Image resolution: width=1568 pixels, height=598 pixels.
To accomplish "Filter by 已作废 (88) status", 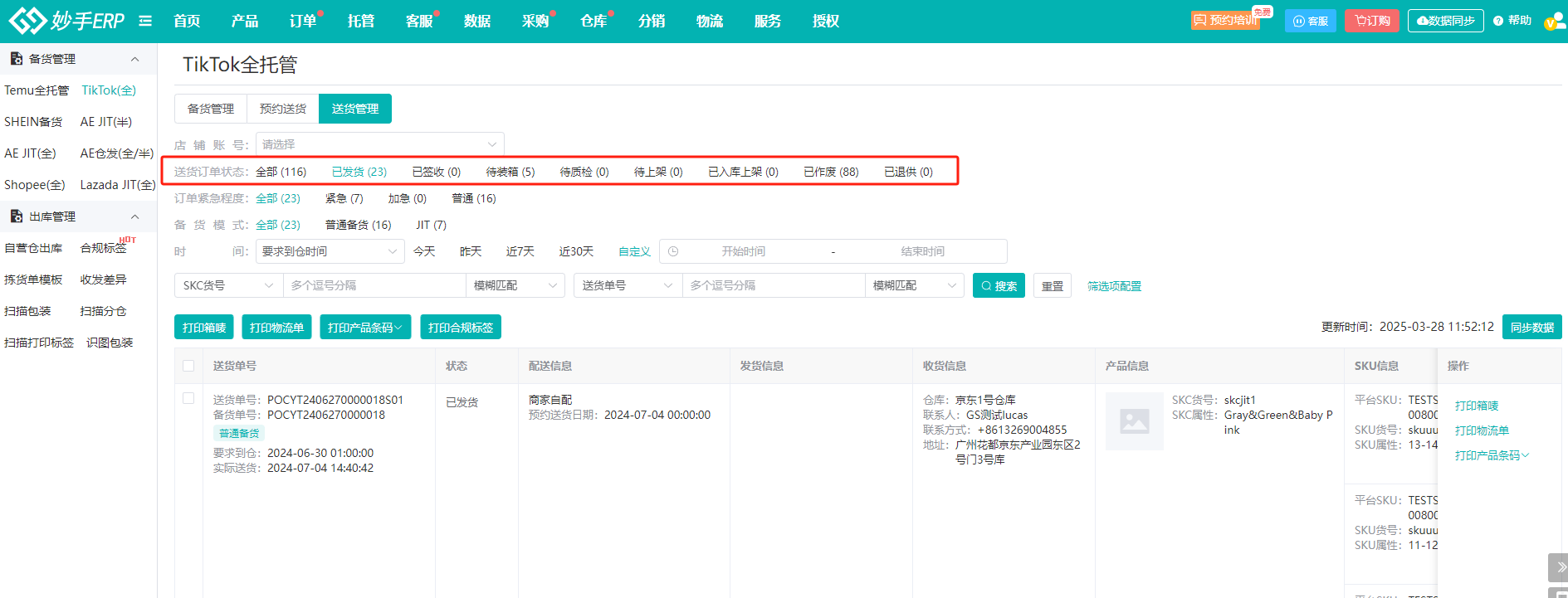I will coord(831,172).
